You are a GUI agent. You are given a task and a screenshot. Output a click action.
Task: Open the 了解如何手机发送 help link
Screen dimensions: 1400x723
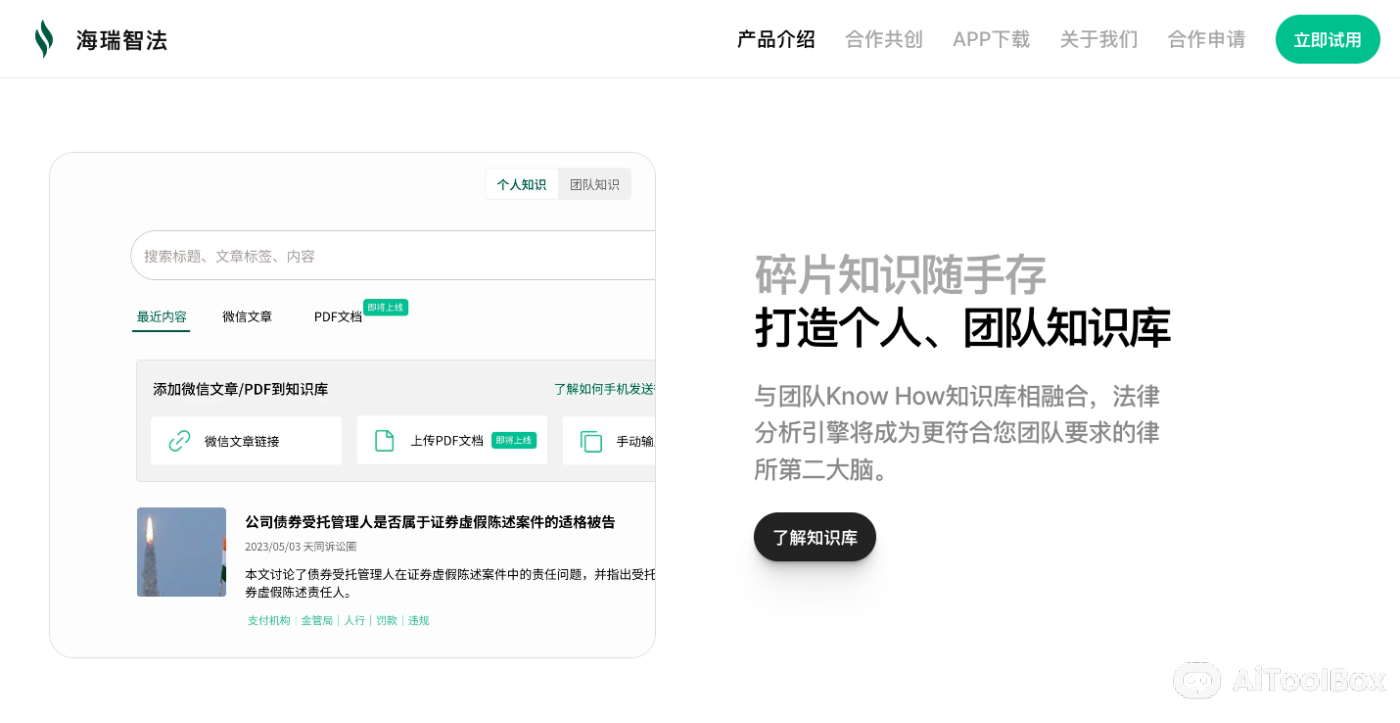click(604, 389)
